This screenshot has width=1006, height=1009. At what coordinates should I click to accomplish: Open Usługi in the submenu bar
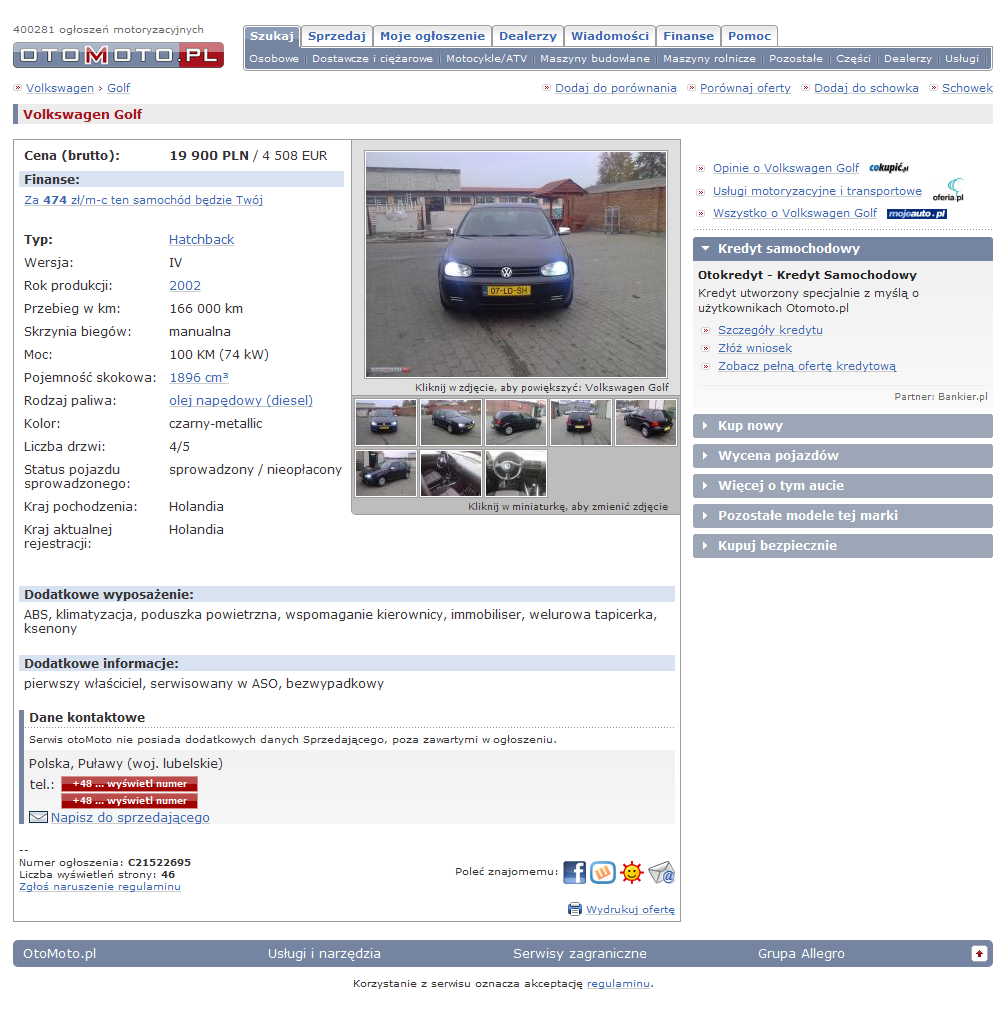(x=962, y=59)
